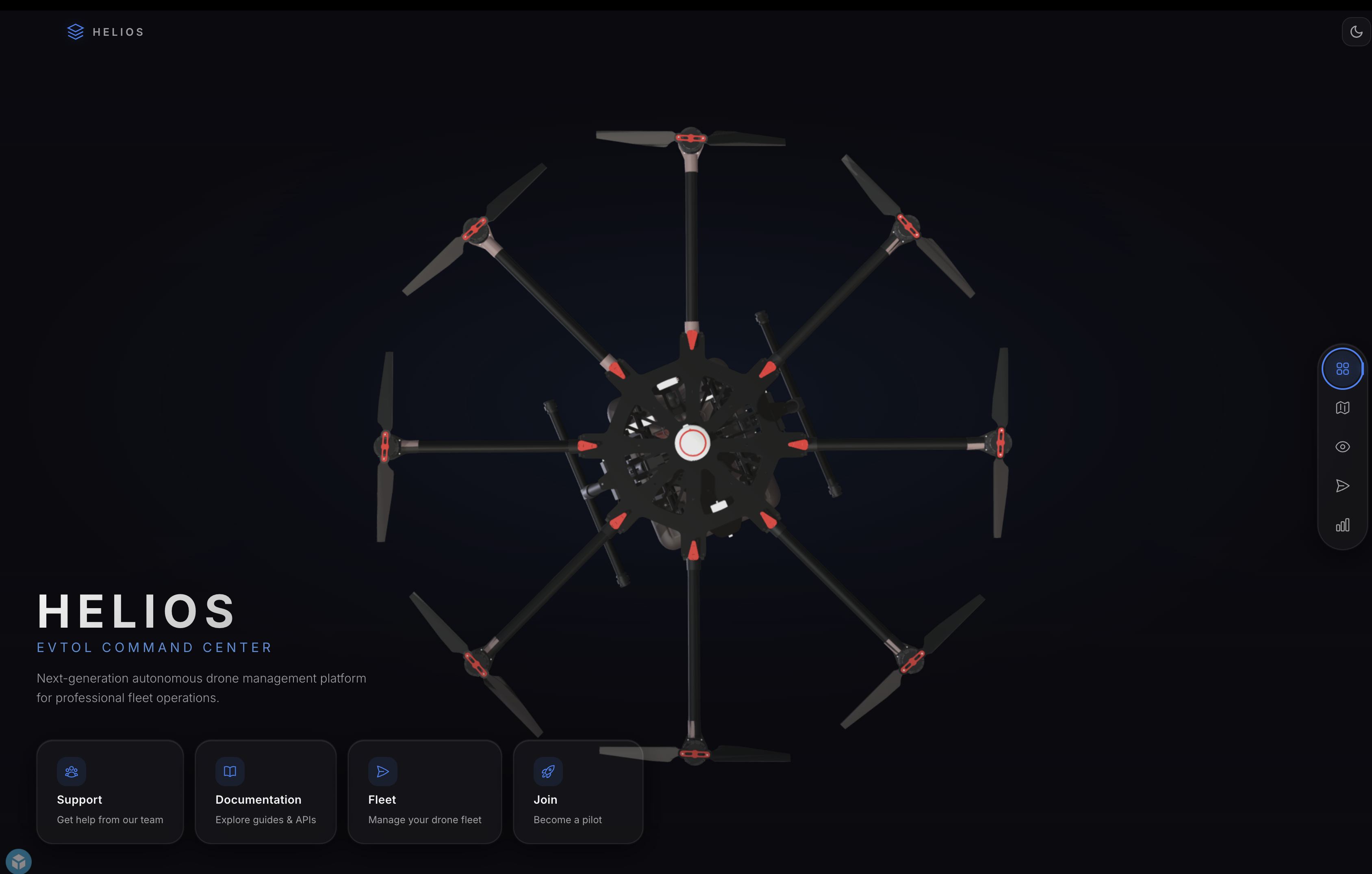1372x874 pixels.
Task: Click the people icon on Support card
Action: [71, 772]
